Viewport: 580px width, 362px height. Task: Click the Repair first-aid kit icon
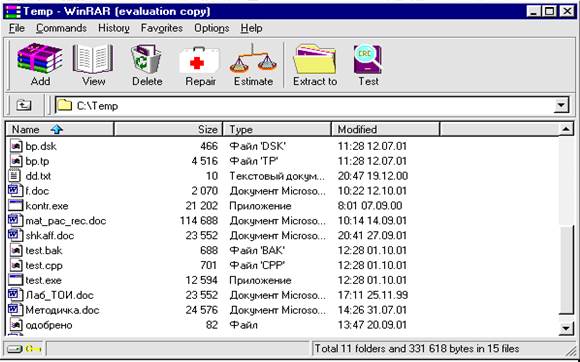click(x=199, y=61)
